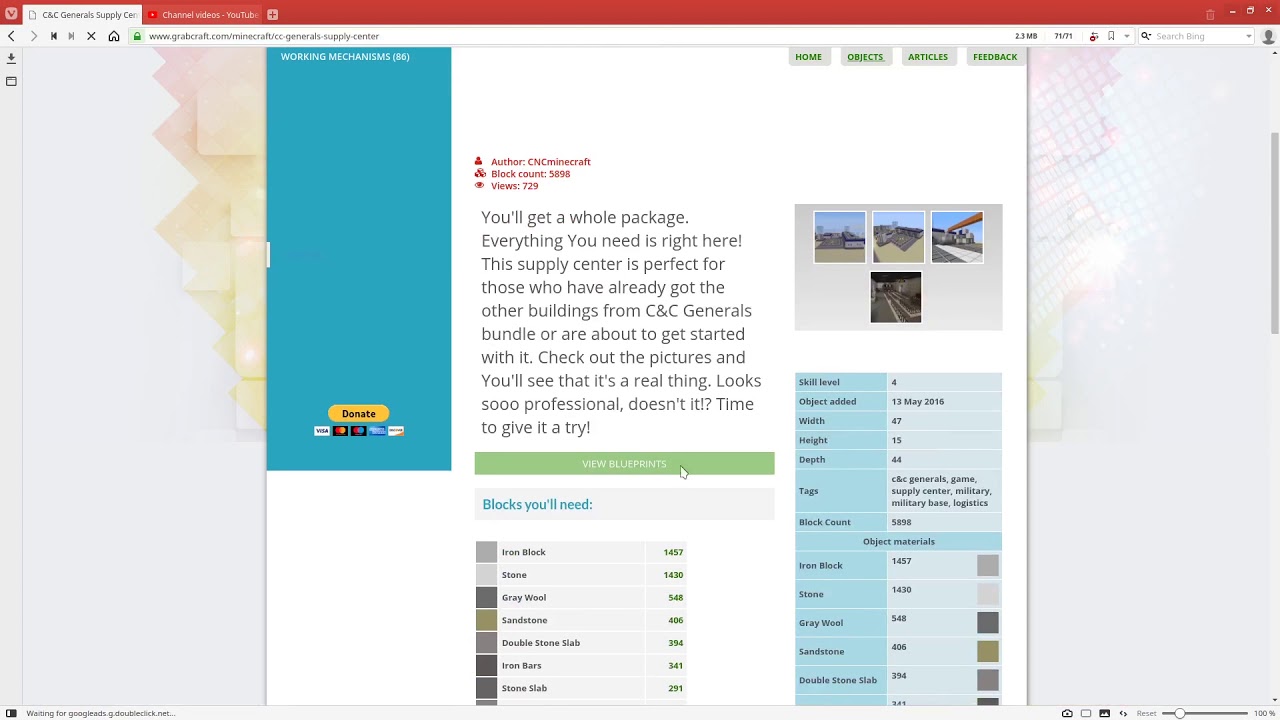Open the OBJECTS menu item
1280x720 pixels.
pyautogui.click(x=865, y=57)
